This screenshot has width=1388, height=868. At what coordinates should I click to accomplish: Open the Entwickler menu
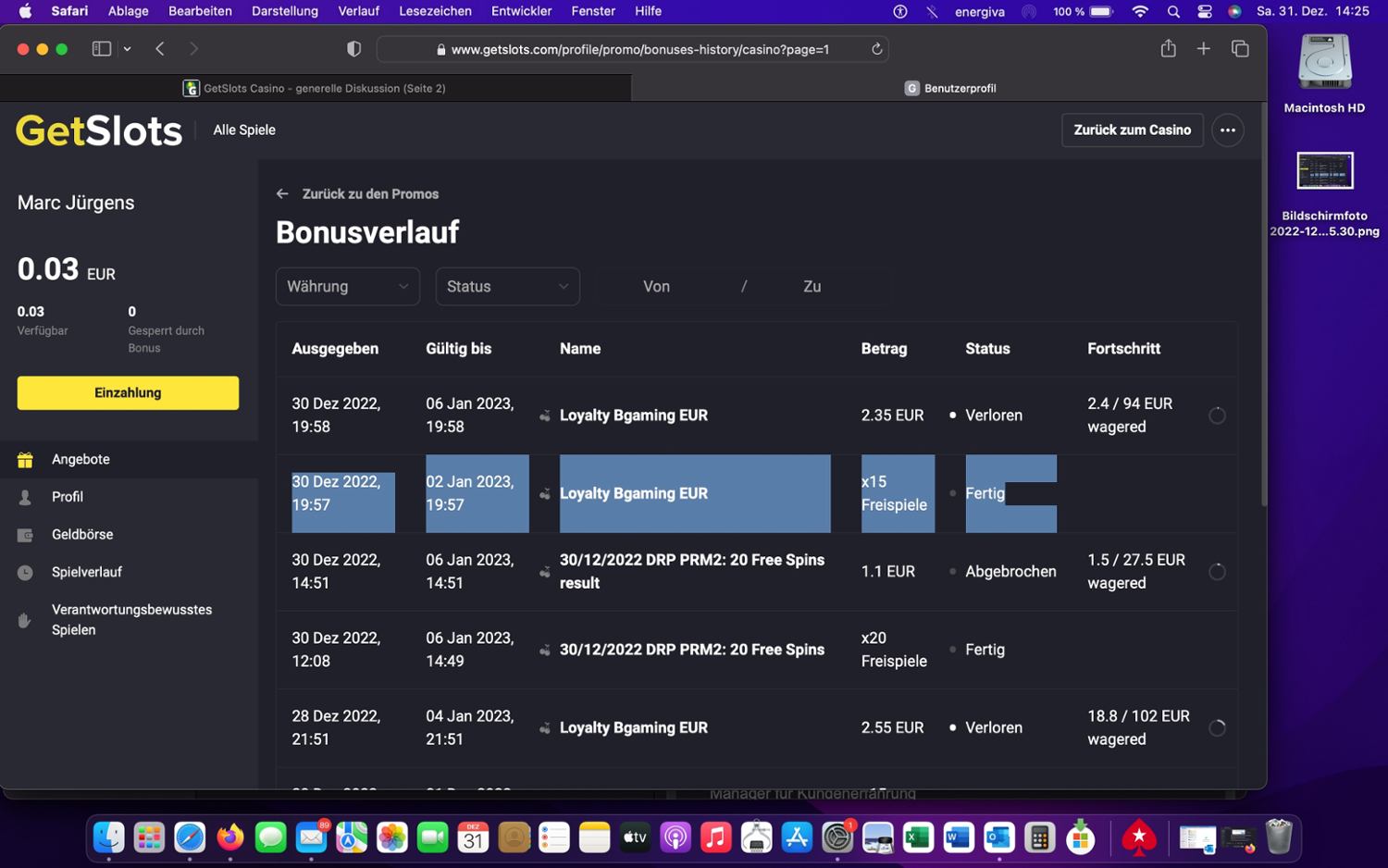click(521, 11)
